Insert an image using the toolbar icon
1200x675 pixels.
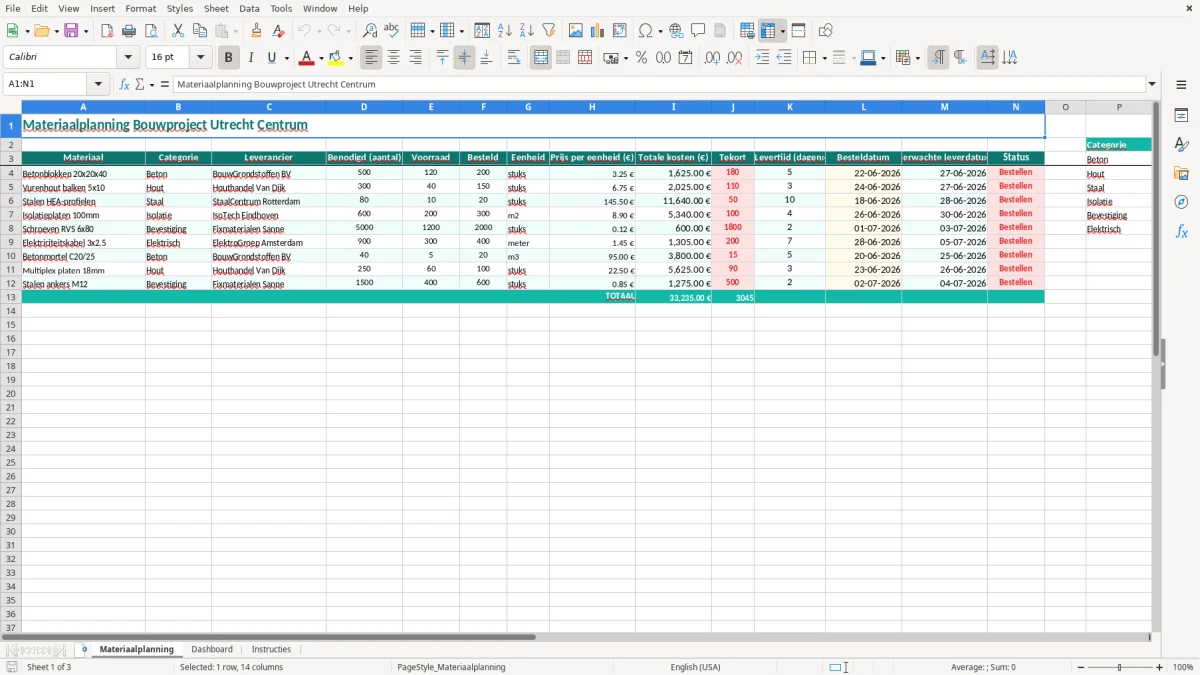click(576, 31)
